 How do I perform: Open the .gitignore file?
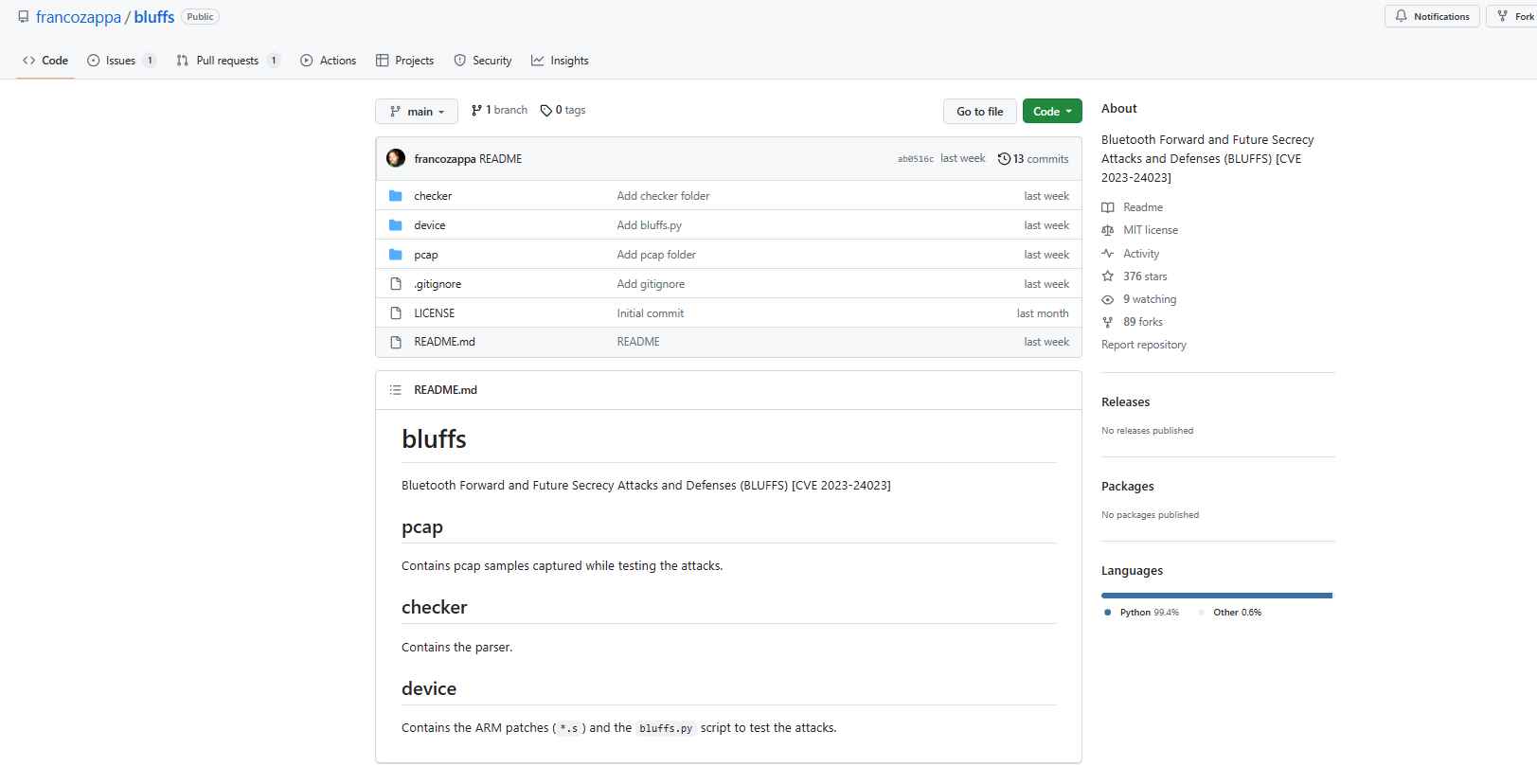click(438, 284)
